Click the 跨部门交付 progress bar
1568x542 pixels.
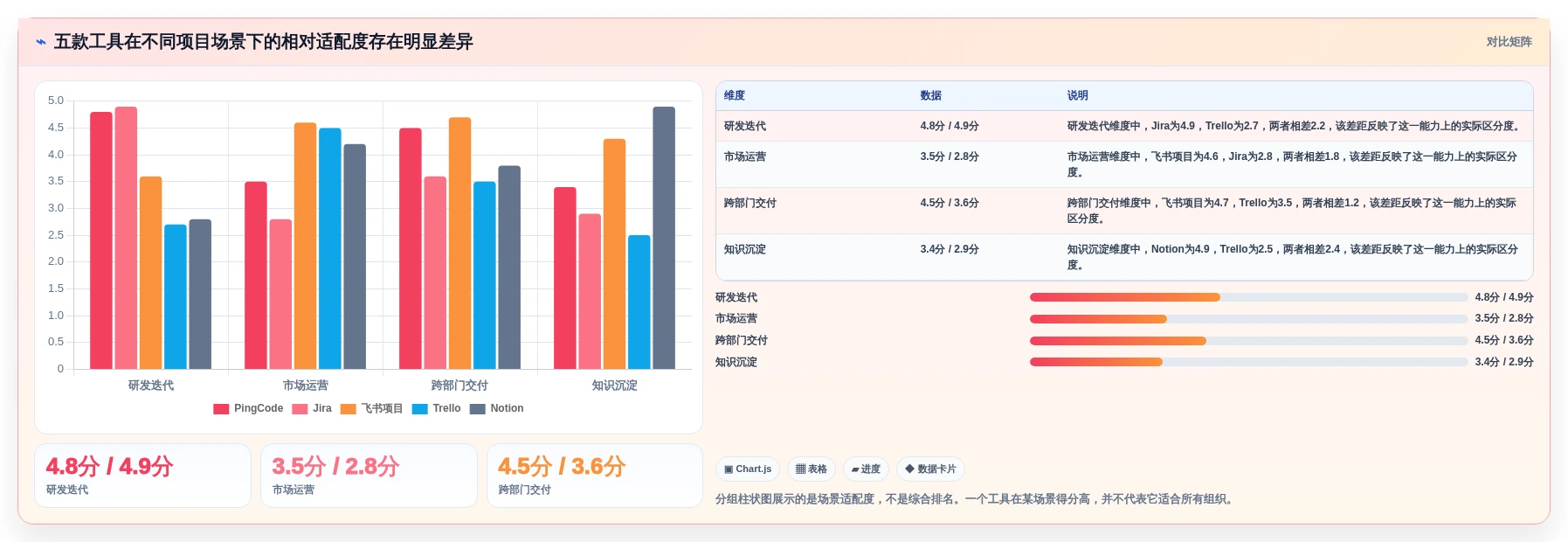pos(1248,341)
